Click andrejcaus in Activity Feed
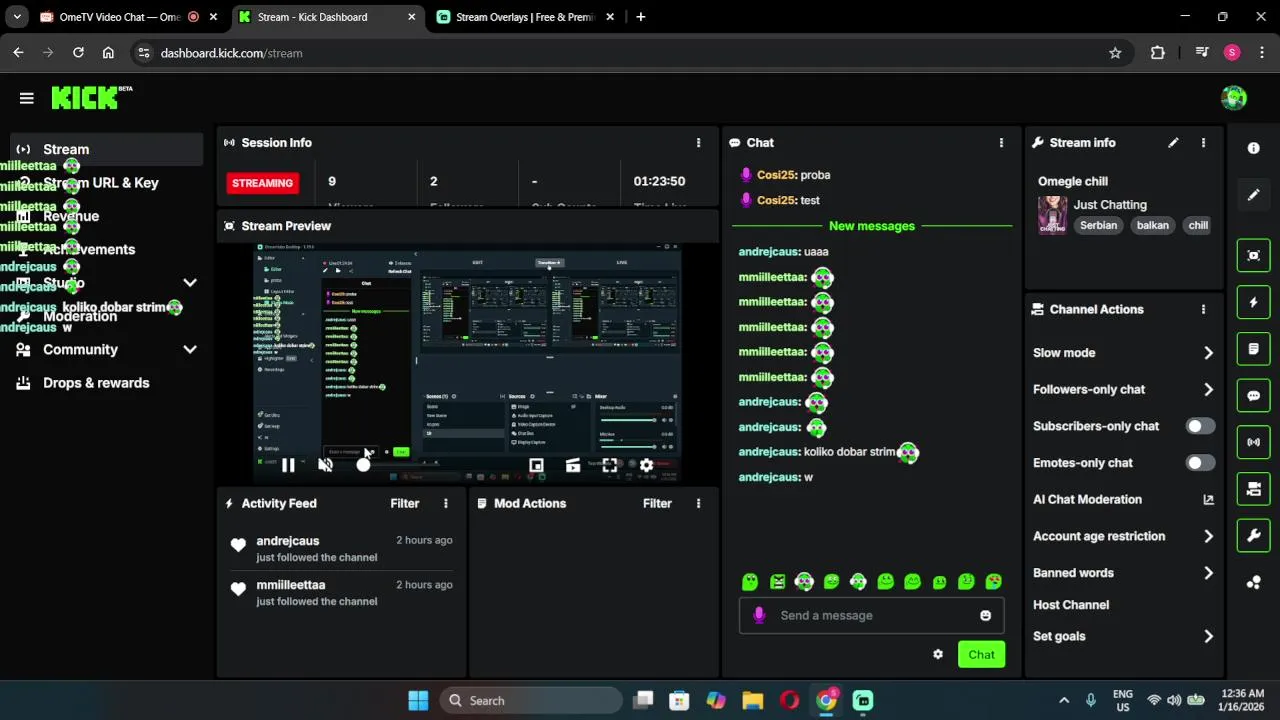 coord(288,541)
